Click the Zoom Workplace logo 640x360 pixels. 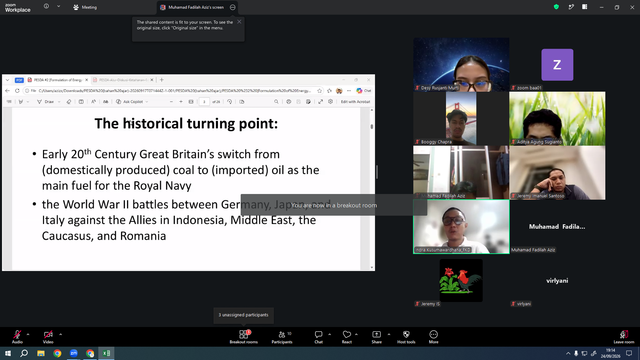coord(18,8)
